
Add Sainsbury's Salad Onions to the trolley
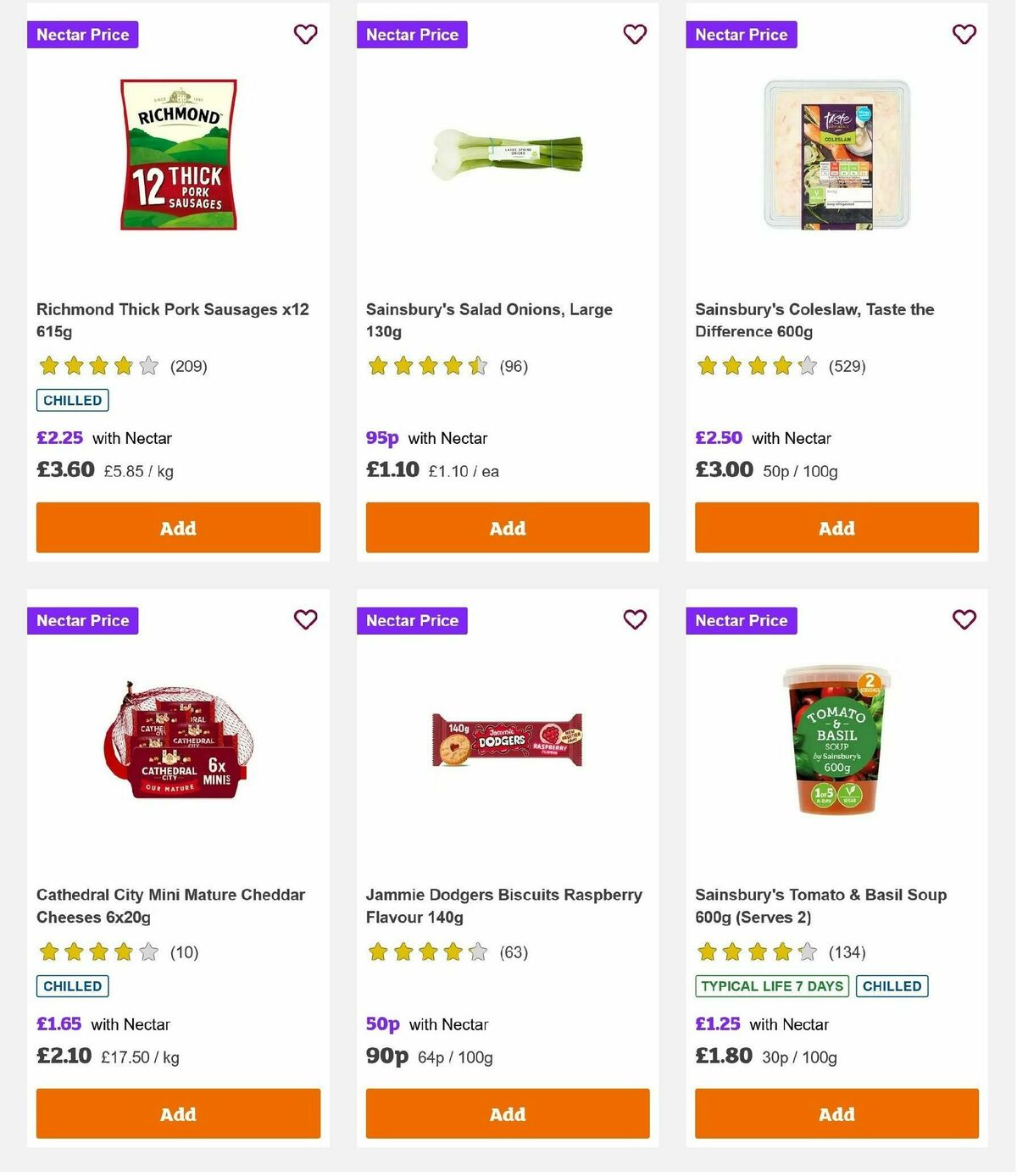[507, 528]
